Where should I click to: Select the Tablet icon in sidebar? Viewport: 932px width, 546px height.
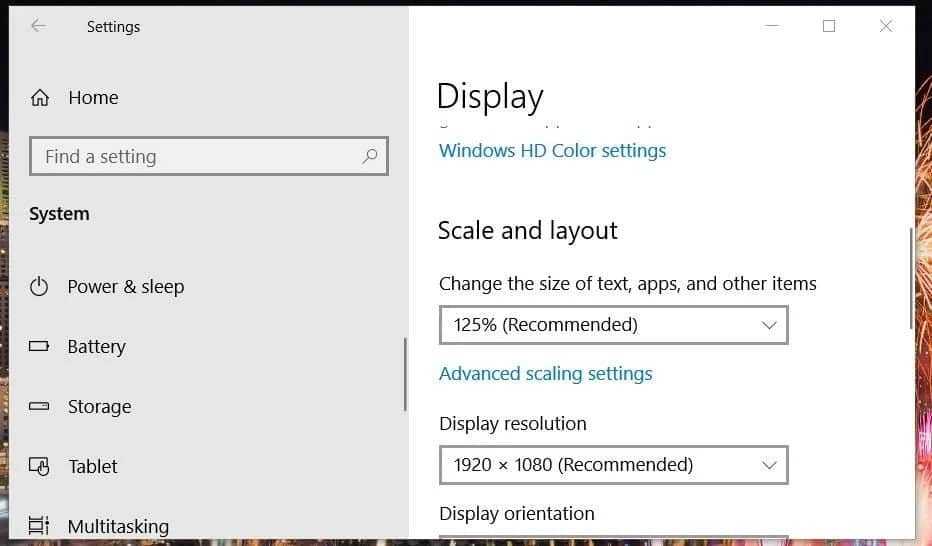click(x=39, y=467)
